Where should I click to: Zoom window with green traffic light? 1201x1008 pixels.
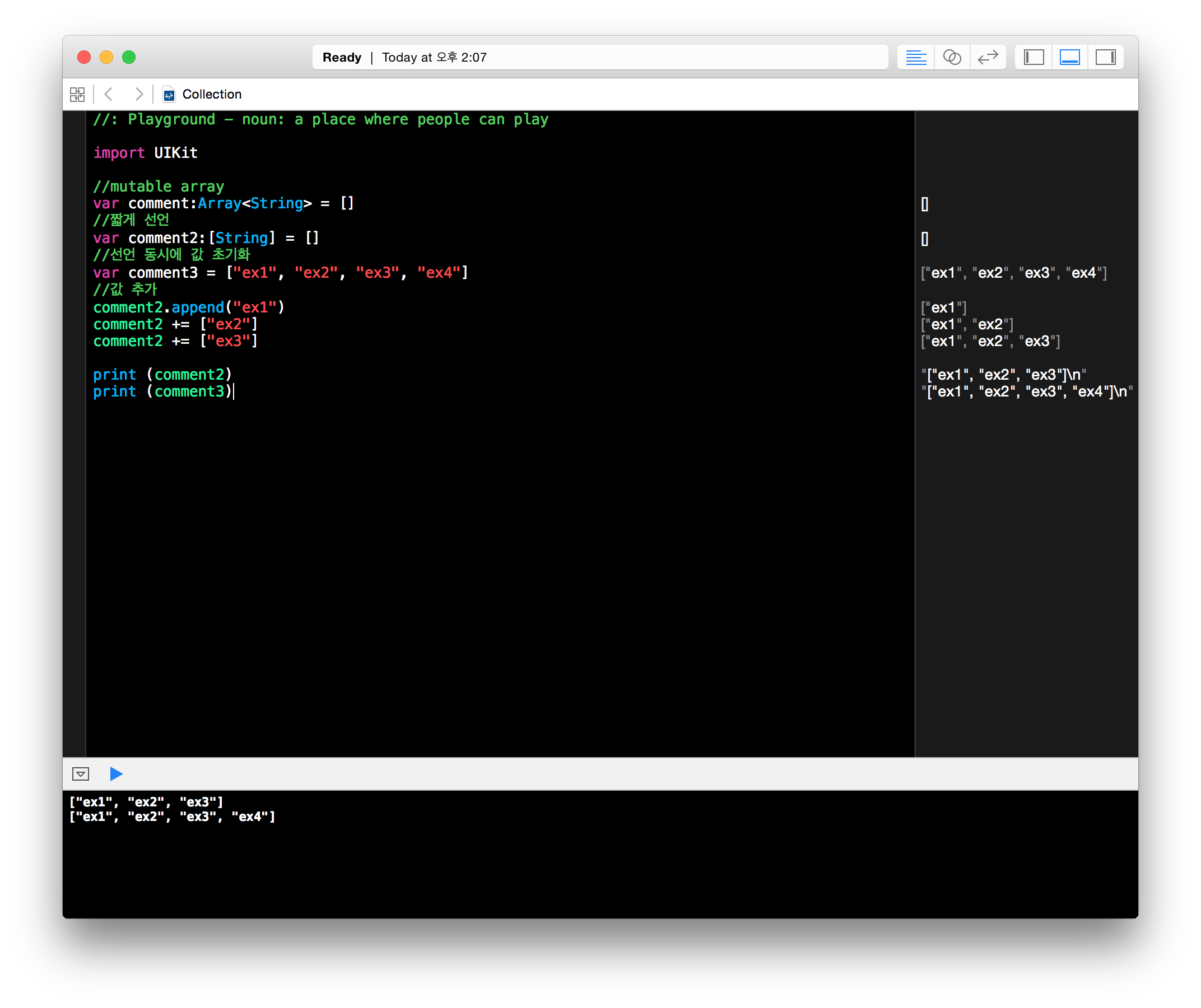click(x=129, y=57)
